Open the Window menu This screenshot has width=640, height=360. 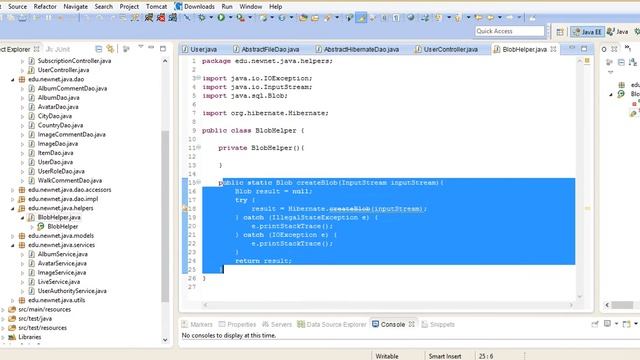[x=251, y=7]
